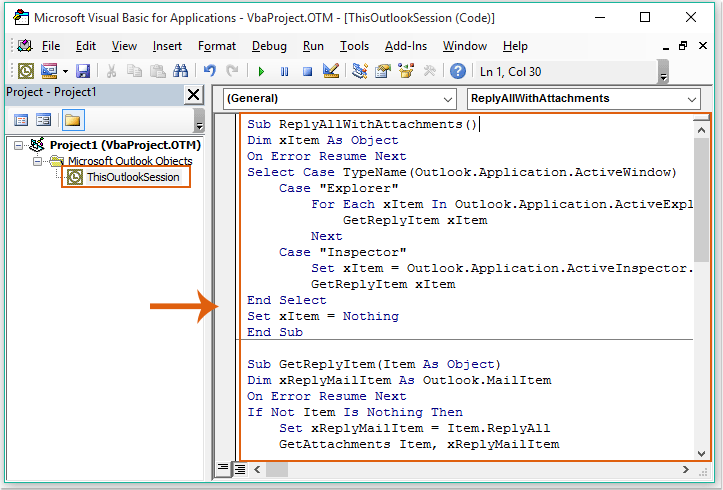This screenshot has height=490, width=723.
Task: Click the code scroll up arrow
Action: point(701,130)
